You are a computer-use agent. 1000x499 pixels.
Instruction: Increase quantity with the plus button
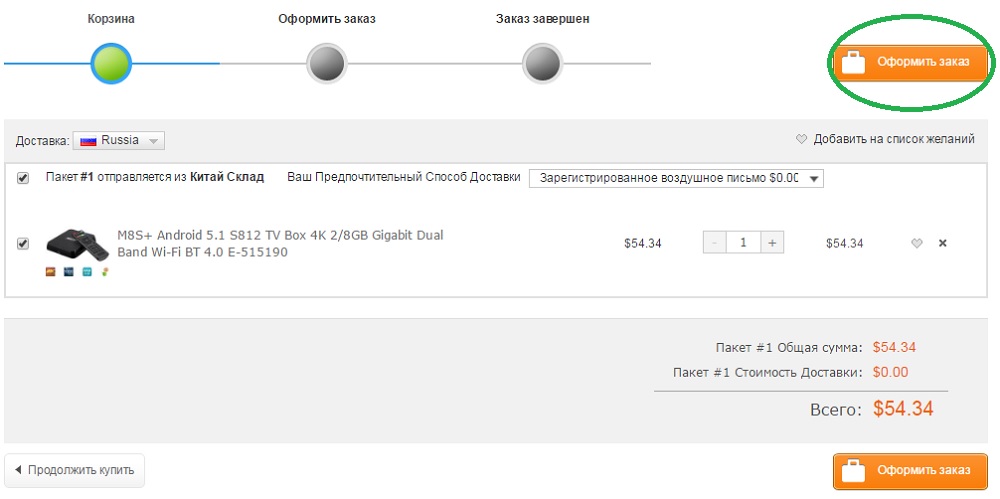tap(771, 243)
